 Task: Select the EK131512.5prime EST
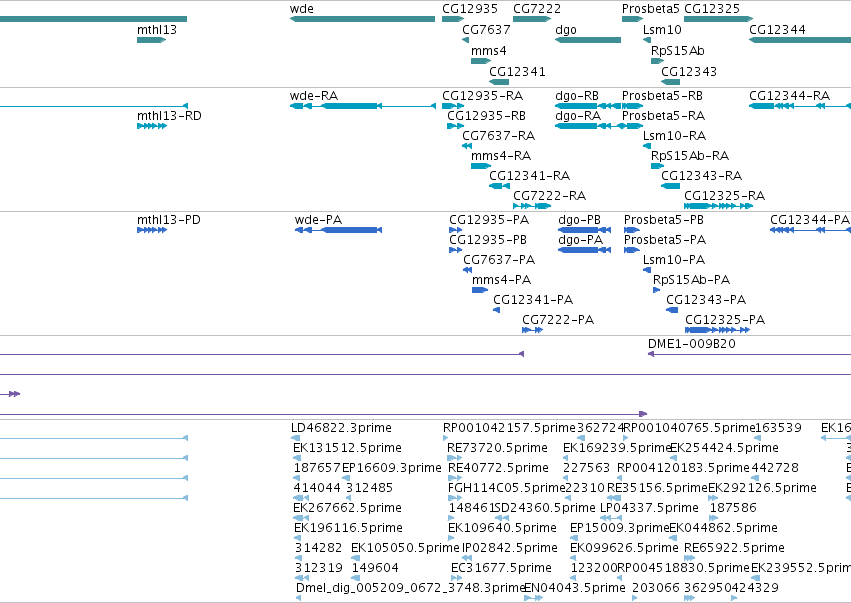296,459
